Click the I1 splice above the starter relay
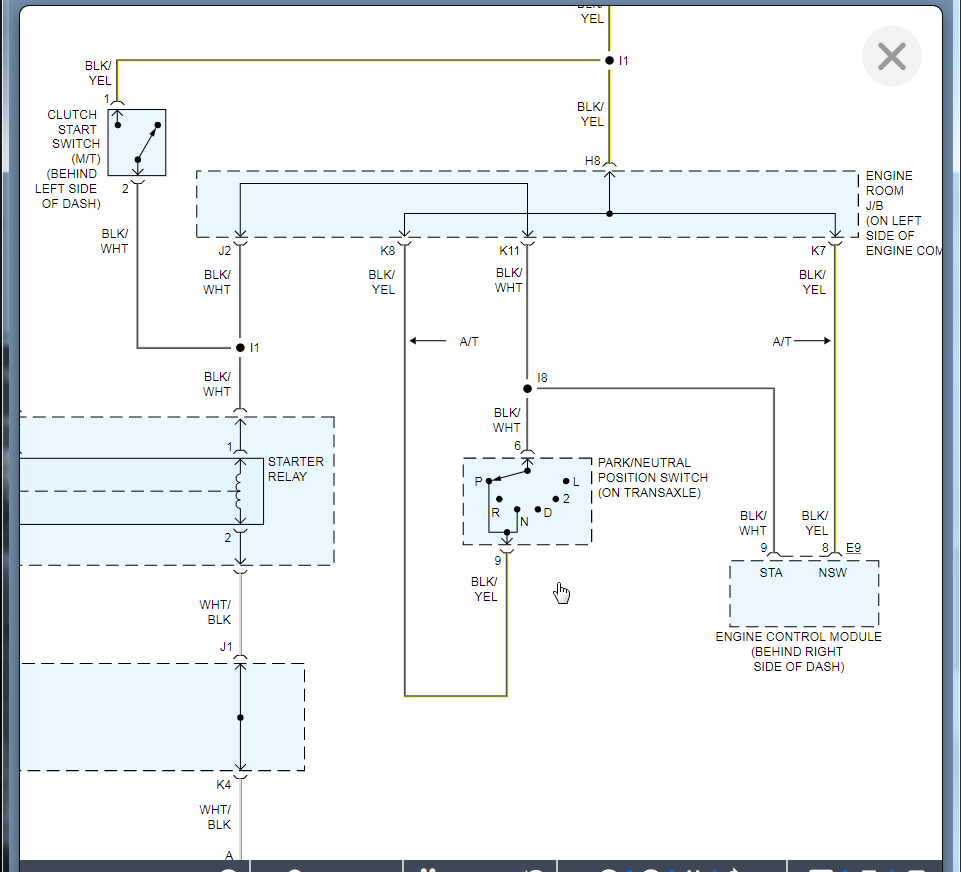 [x=240, y=348]
